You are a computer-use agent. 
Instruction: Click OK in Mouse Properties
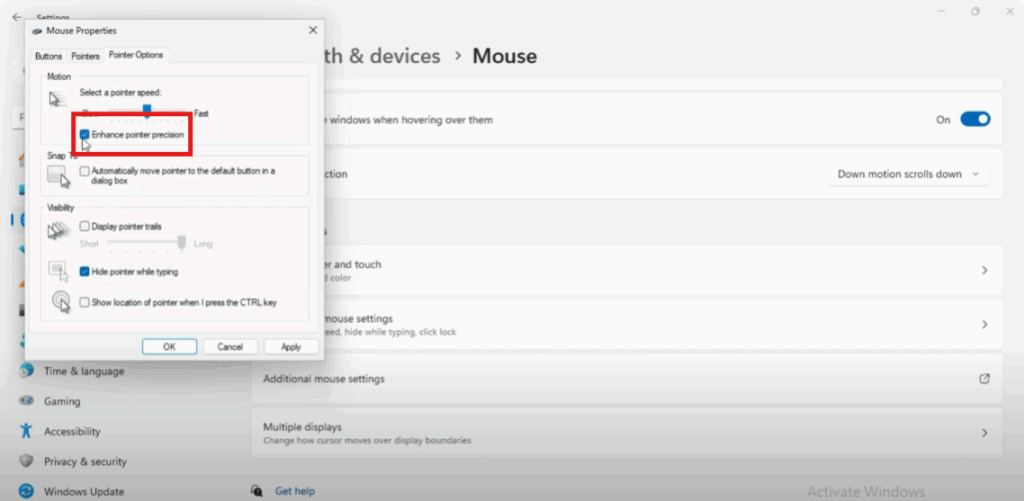click(x=169, y=347)
